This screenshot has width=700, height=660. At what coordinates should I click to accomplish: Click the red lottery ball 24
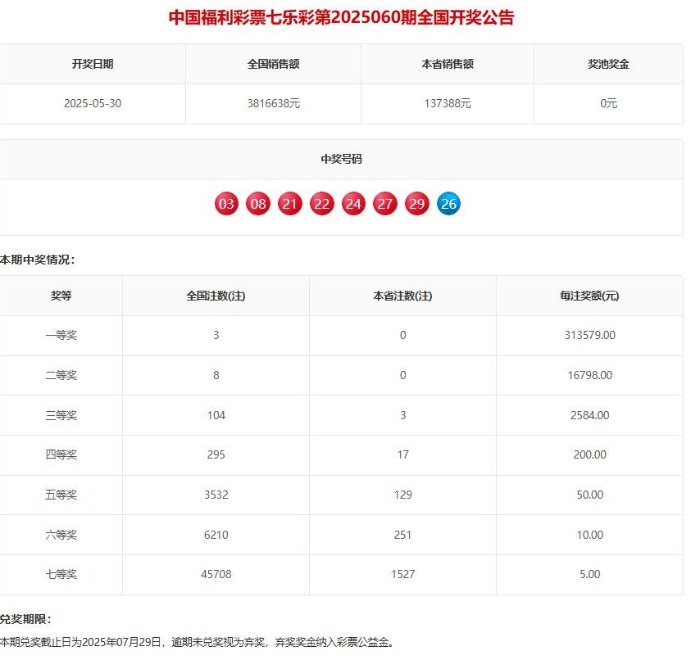[354, 204]
